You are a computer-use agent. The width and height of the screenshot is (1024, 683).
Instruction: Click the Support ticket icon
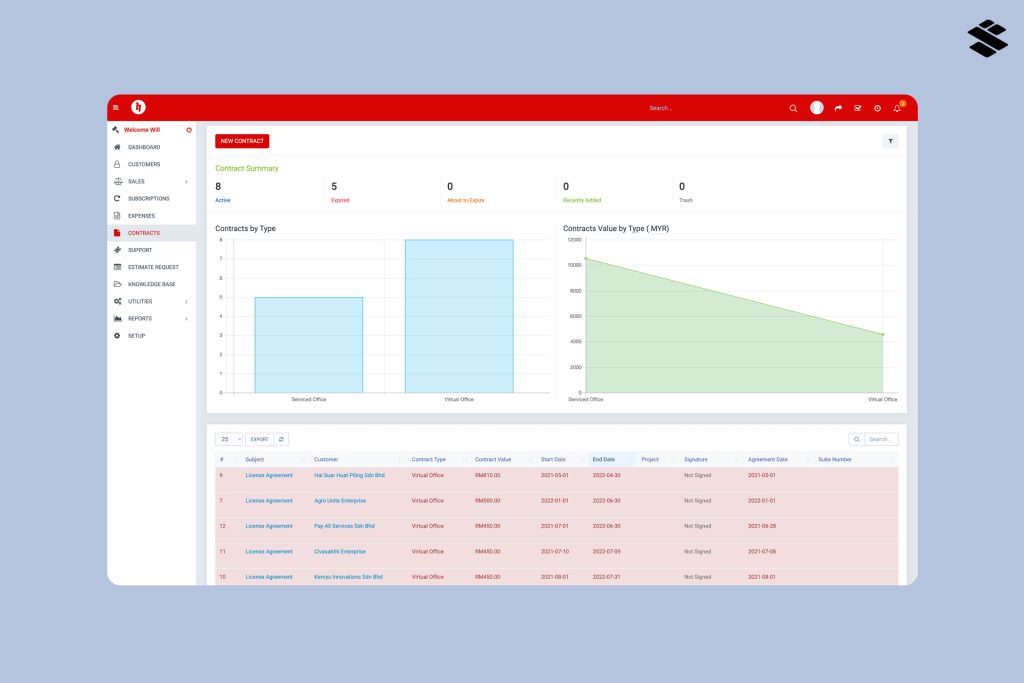[x=117, y=250]
